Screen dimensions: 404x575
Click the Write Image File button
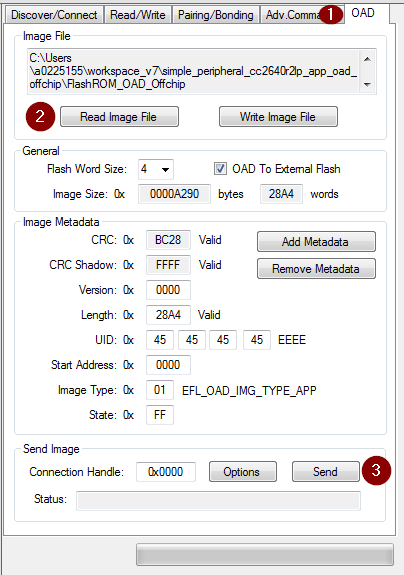(x=278, y=117)
